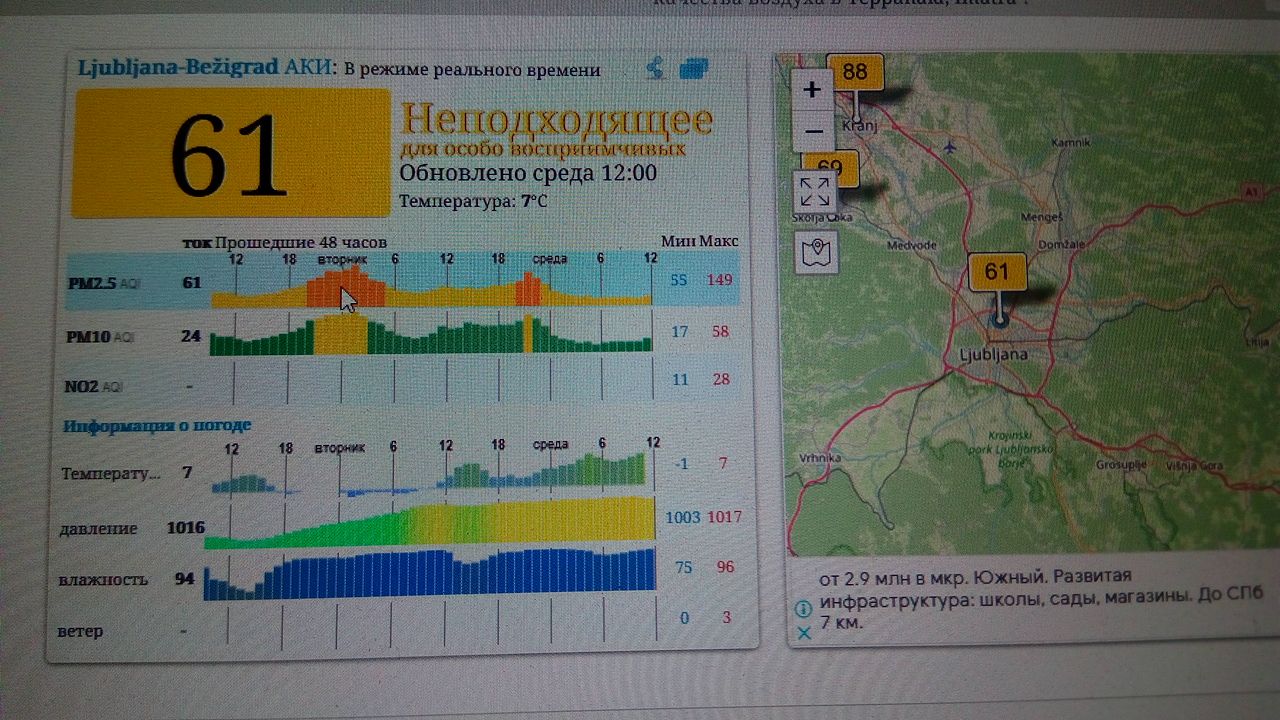Click 'Прошедшие 48 часов' header text
This screenshot has height=720, width=1280.
click(x=300, y=242)
